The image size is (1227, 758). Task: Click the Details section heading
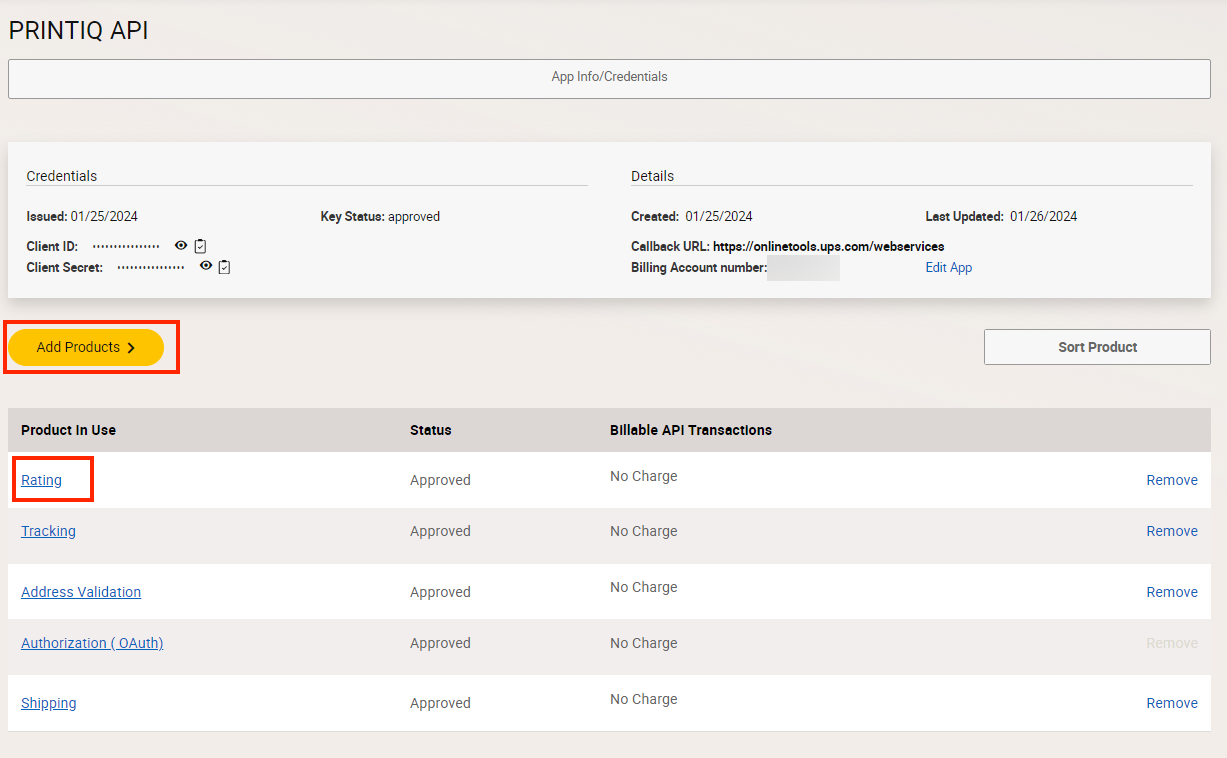(x=652, y=176)
